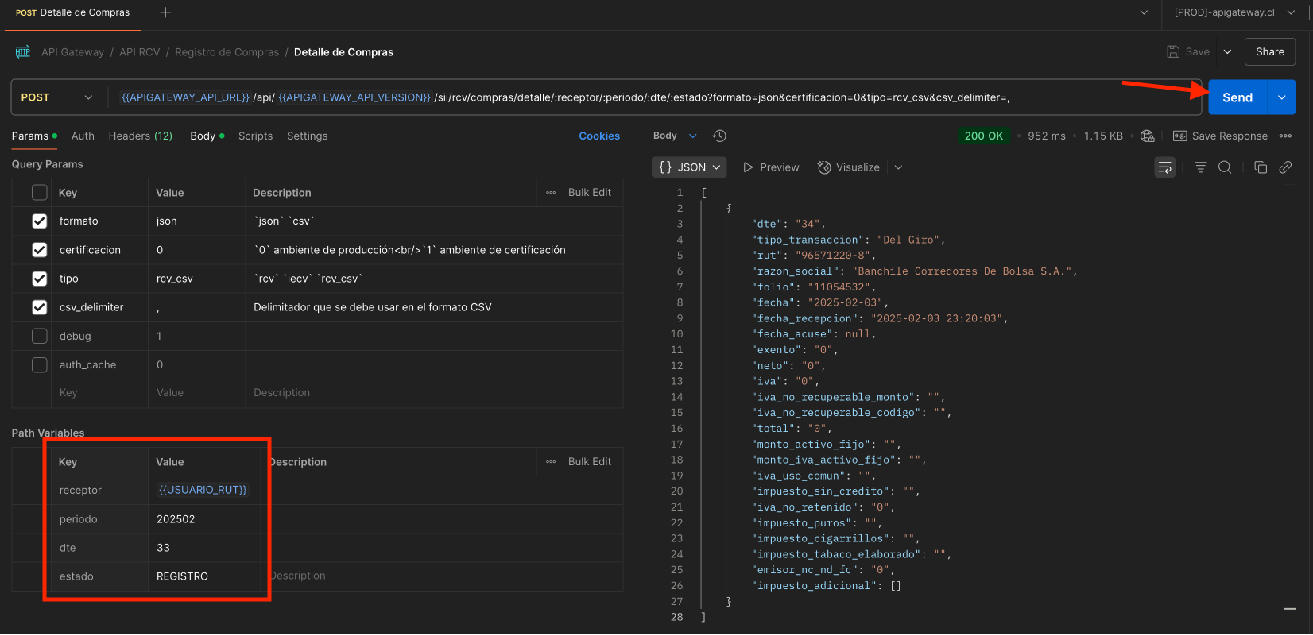Click the request URL input field
The height and width of the screenshot is (635, 1313).
tap(653, 97)
